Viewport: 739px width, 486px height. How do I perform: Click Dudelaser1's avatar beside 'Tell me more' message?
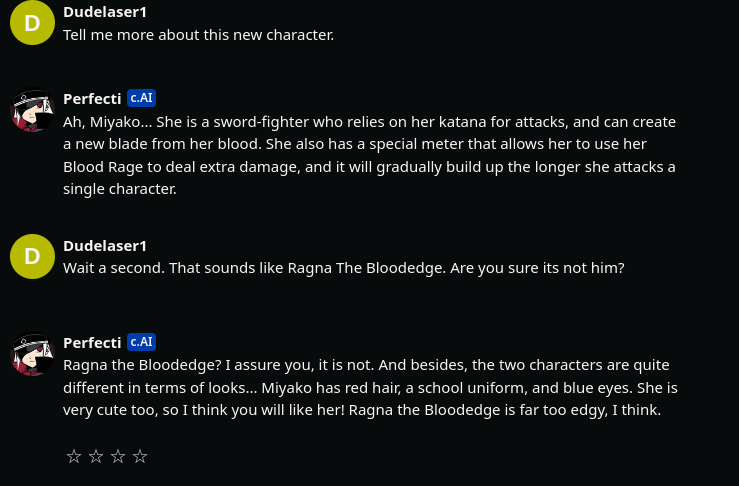32,23
